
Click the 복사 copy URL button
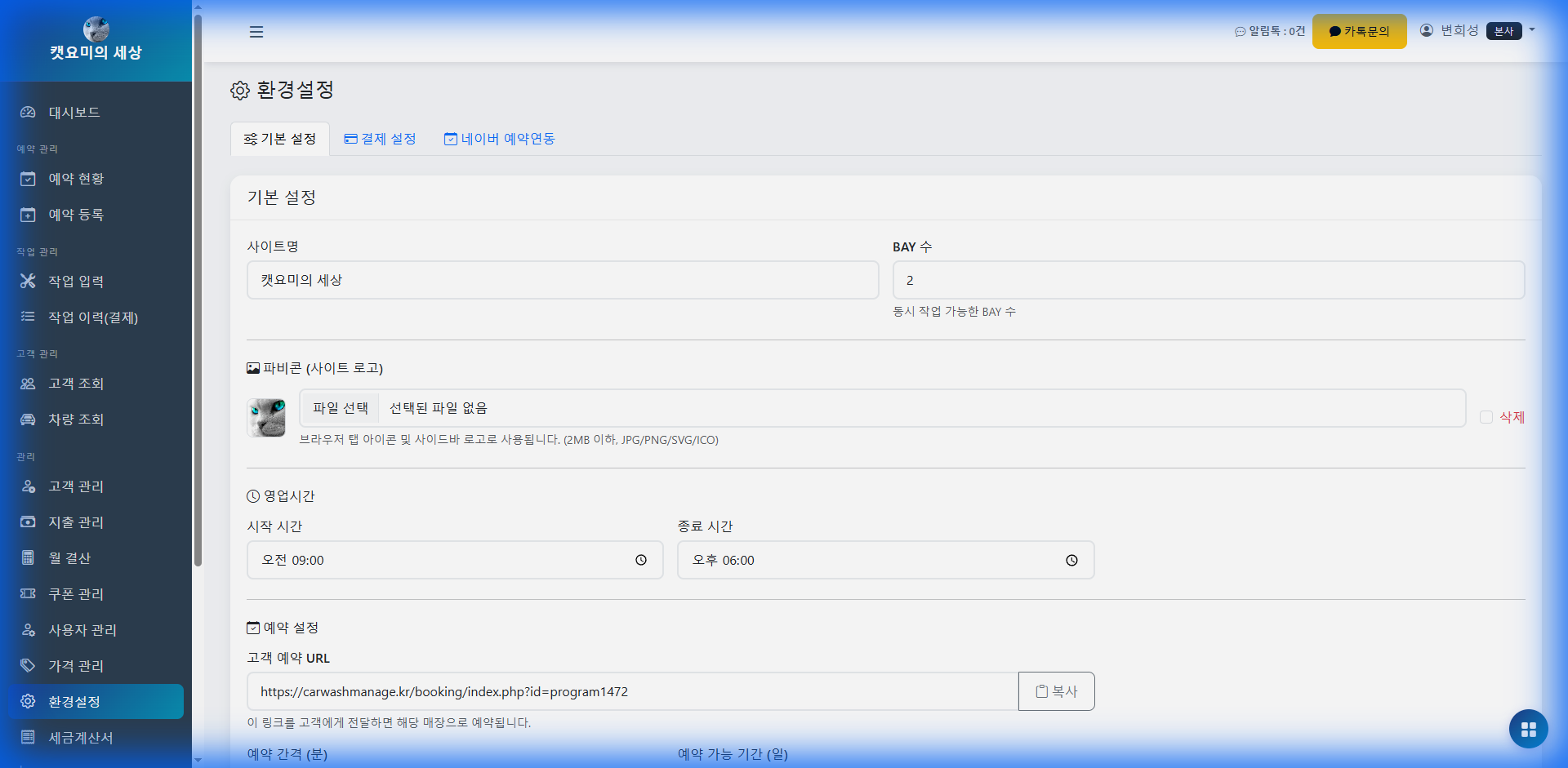tap(1056, 691)
